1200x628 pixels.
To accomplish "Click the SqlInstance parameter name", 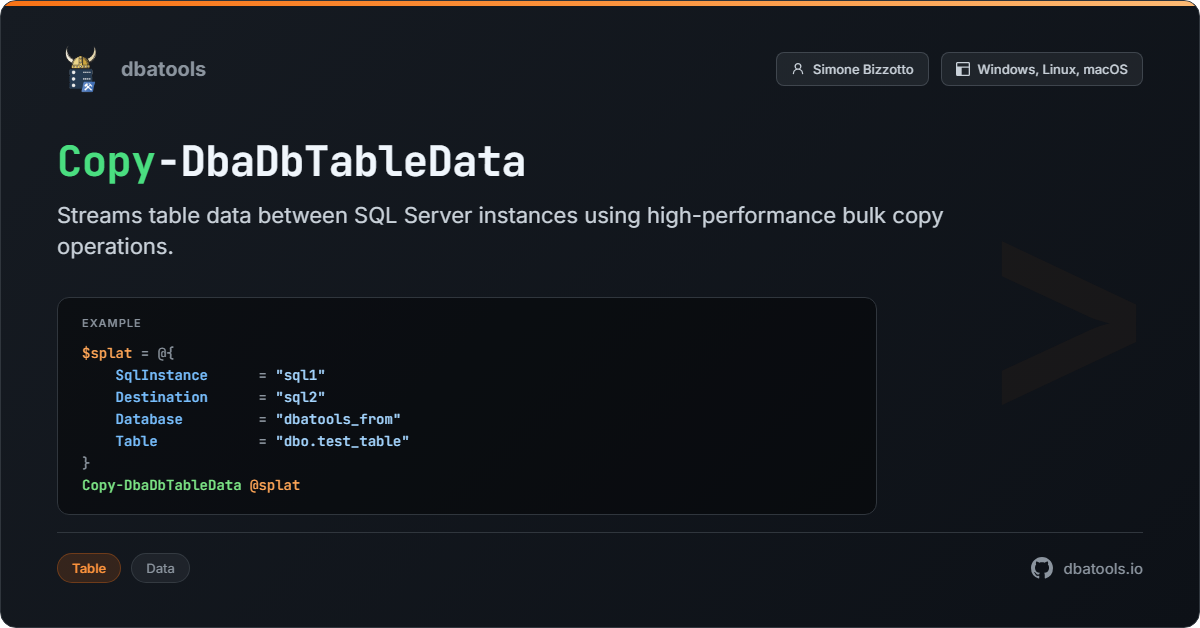I will coord(161,375).
